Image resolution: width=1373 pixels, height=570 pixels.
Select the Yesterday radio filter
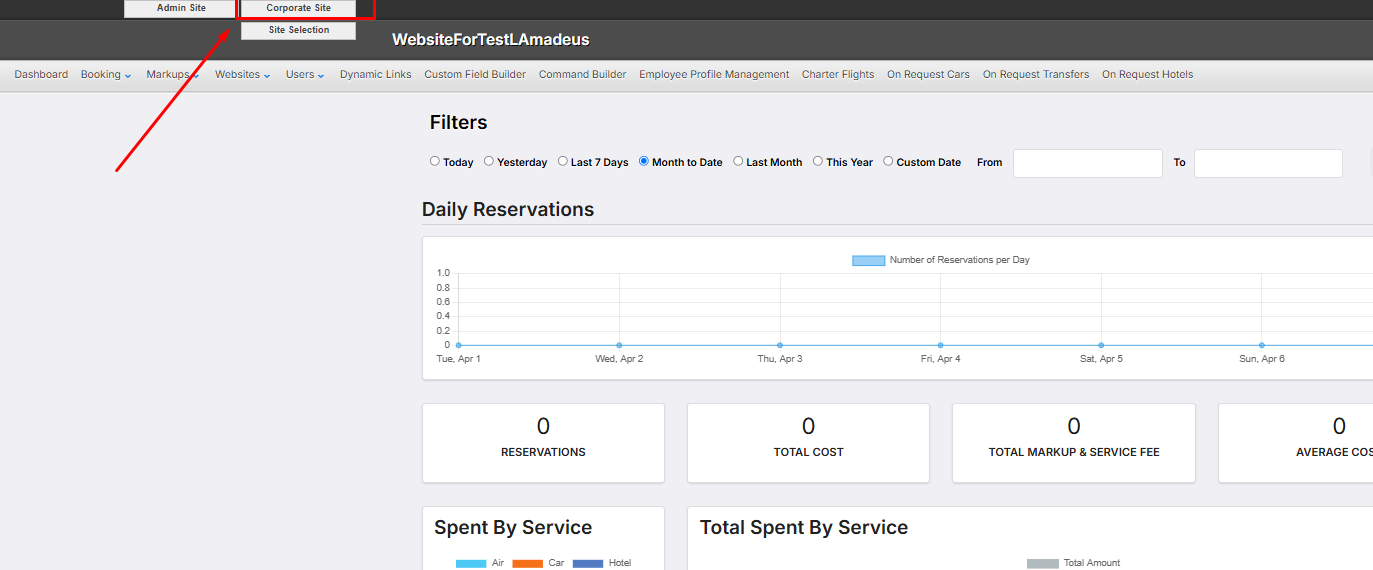pyautogui.click(x=489, y=161)
